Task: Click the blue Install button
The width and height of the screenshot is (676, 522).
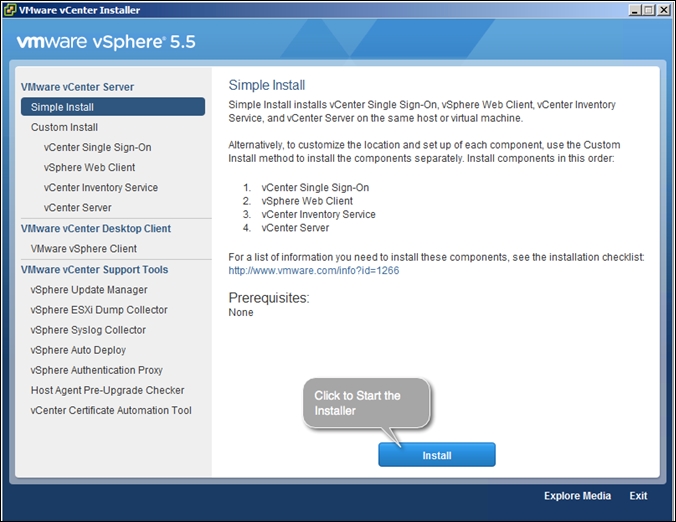Action: point(437,455)
